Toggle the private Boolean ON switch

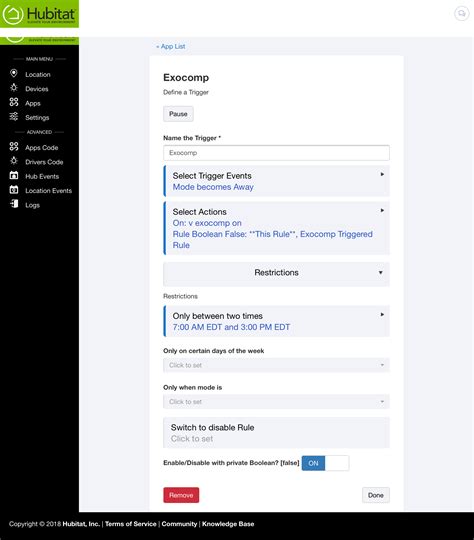(325, 463)
